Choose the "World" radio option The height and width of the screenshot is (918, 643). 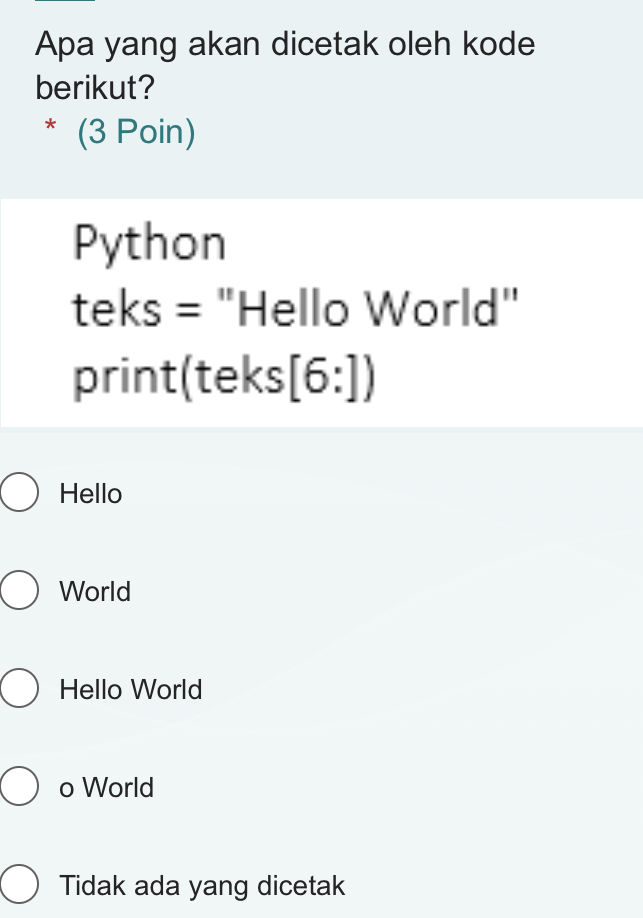tap(19, 592)
